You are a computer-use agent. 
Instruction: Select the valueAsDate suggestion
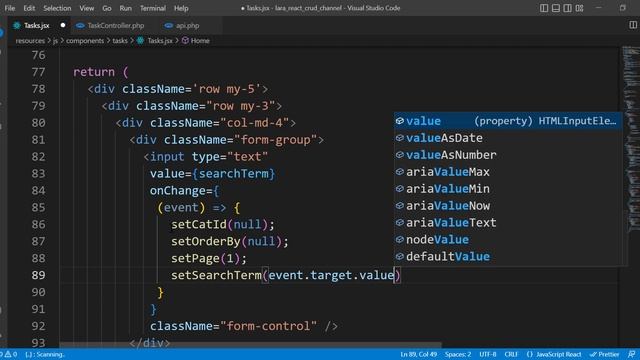pos(508,138)
